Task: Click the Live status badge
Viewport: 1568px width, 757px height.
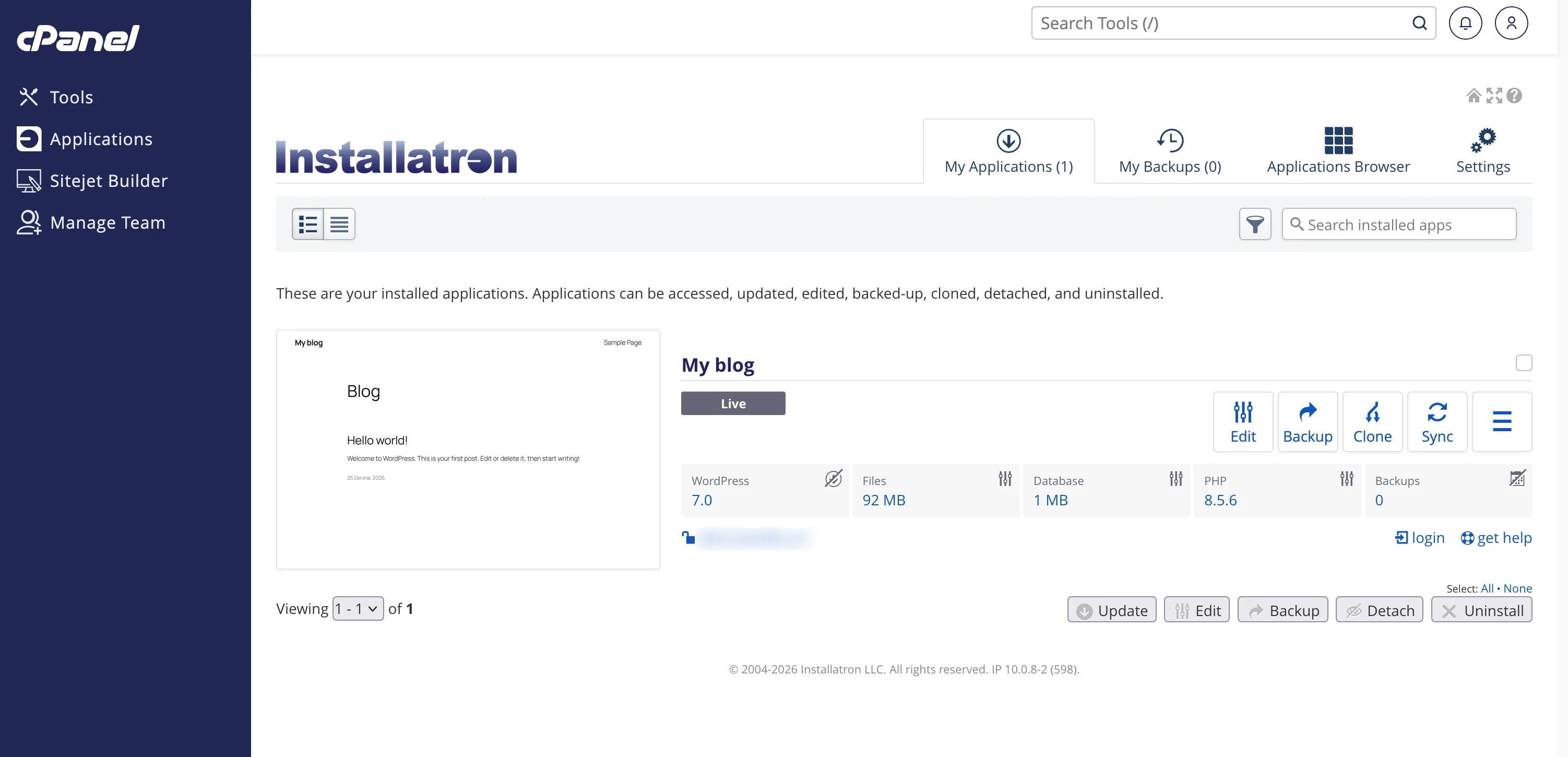Action: pyautogui.click(x=733, y=403)
